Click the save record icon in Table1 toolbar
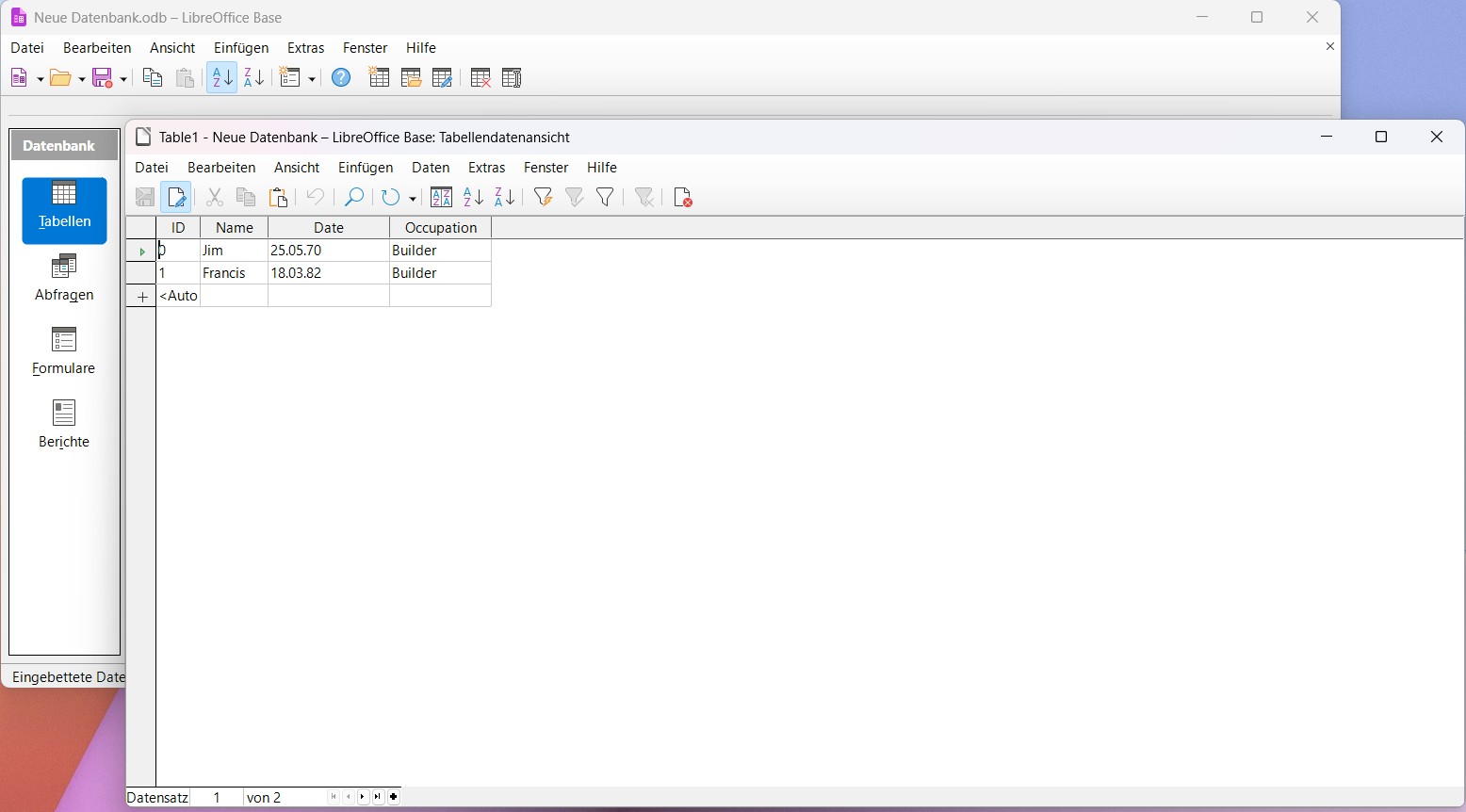 (145, 197)
